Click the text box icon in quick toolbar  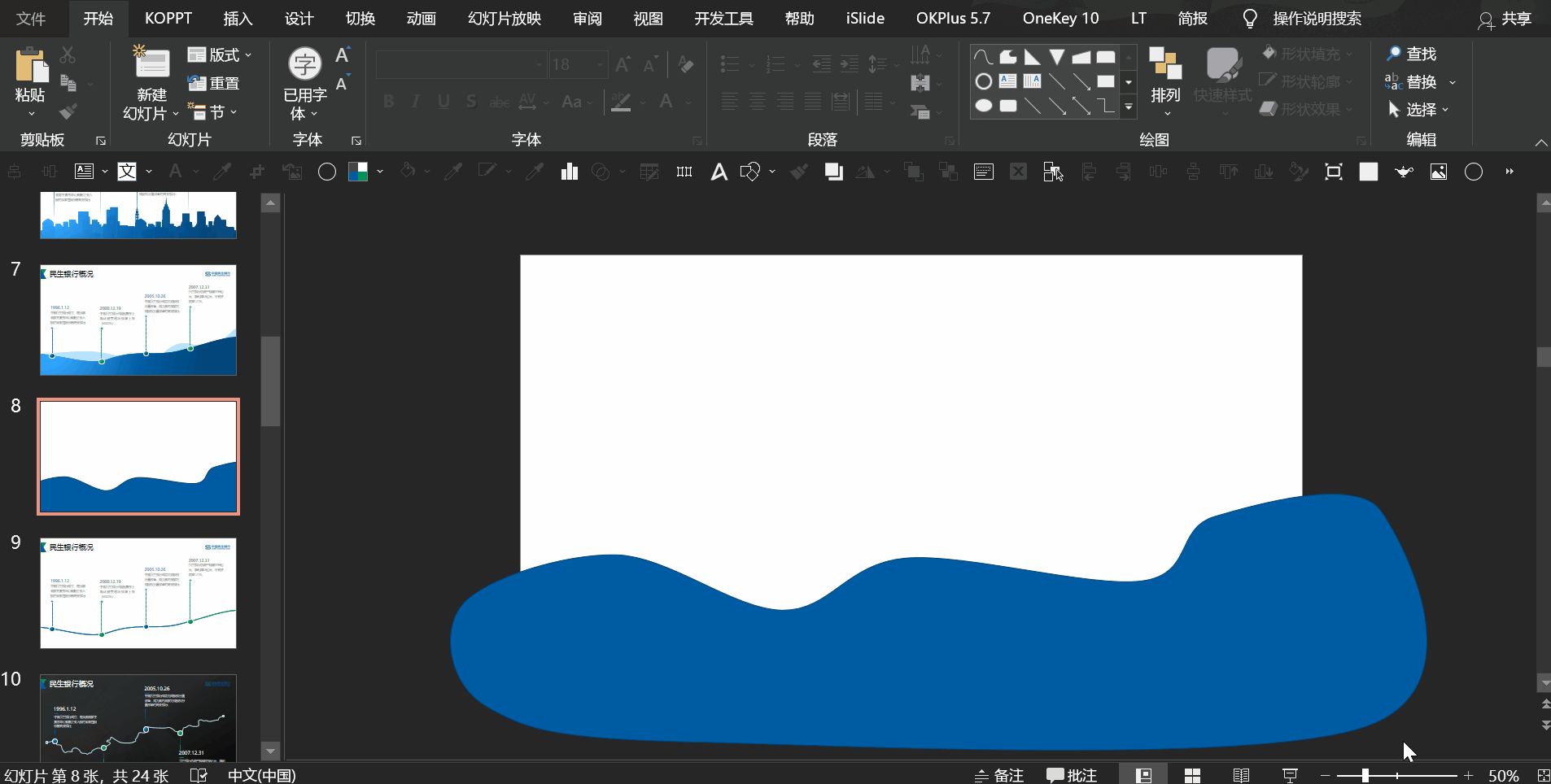pyautogui.click(x=84, y=172)
